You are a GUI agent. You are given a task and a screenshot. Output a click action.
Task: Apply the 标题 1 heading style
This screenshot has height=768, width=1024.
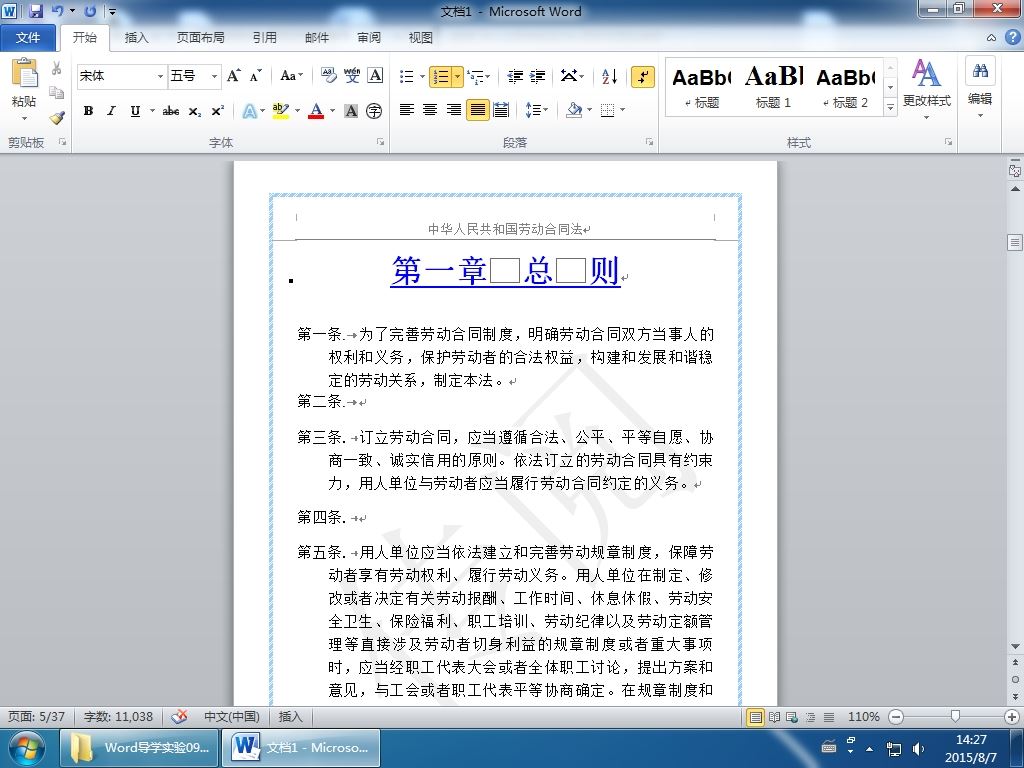coord(773,87)
